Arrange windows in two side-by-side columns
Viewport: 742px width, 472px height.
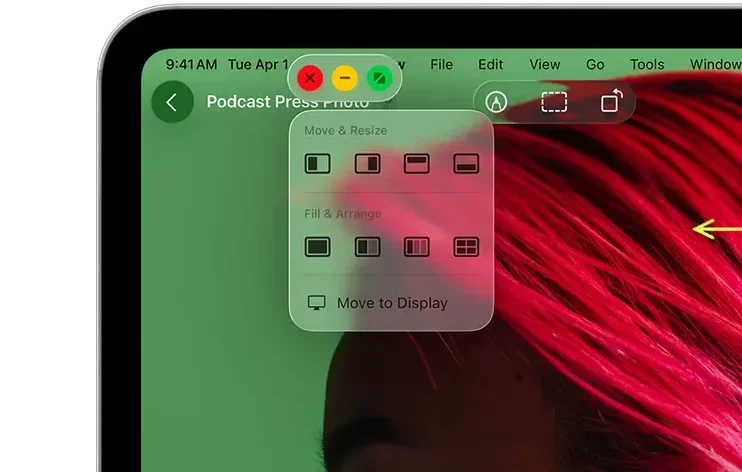coord(367,246)
